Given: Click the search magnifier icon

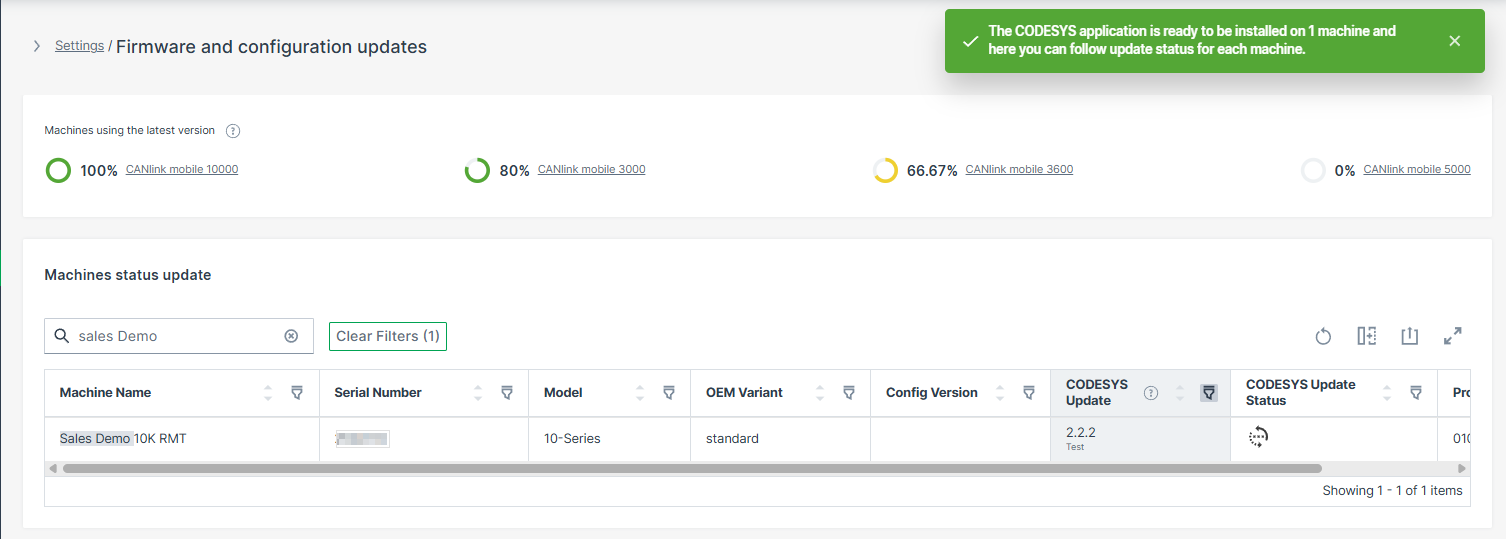Looking at the screenshot, I should click(x=61, y=336).
